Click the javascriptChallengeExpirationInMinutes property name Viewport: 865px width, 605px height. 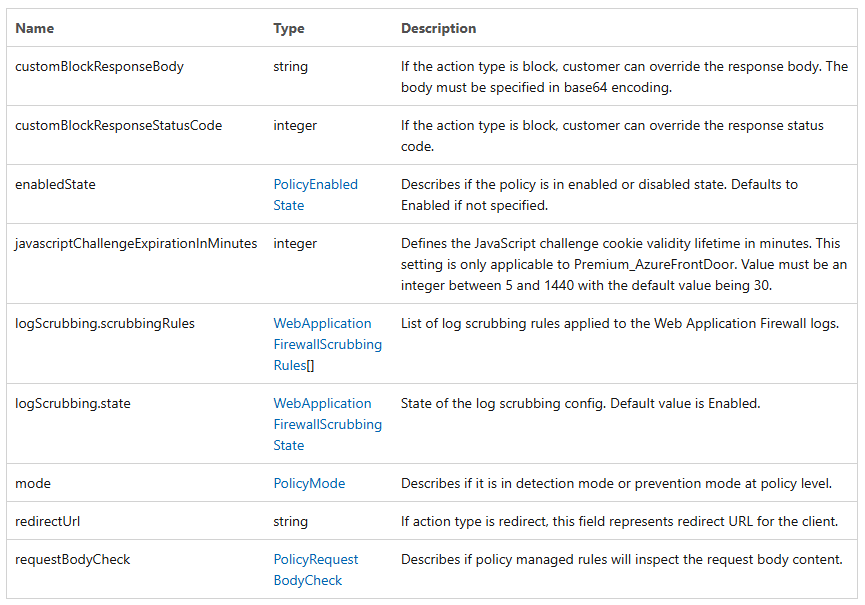[x=136, y=243]
